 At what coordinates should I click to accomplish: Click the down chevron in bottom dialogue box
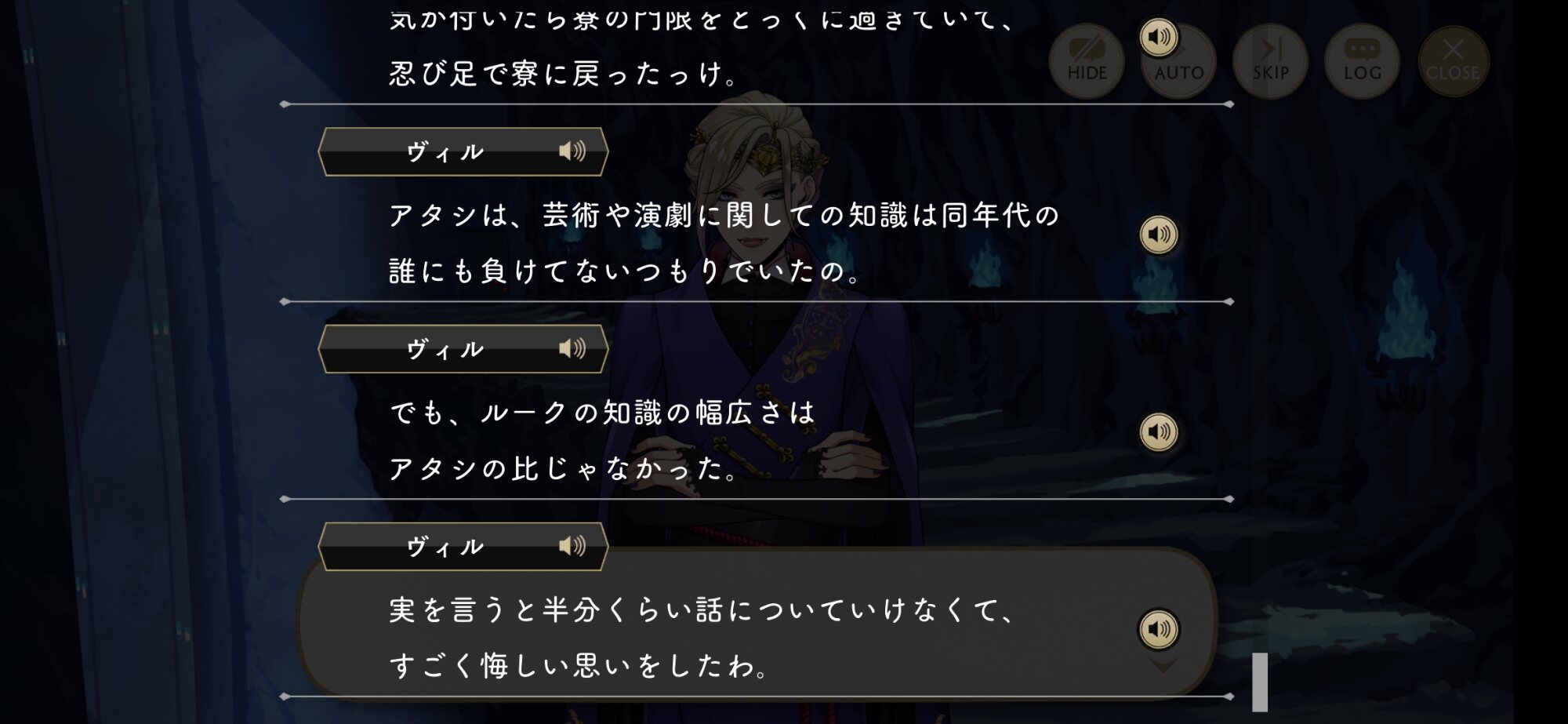[1163, 666]
